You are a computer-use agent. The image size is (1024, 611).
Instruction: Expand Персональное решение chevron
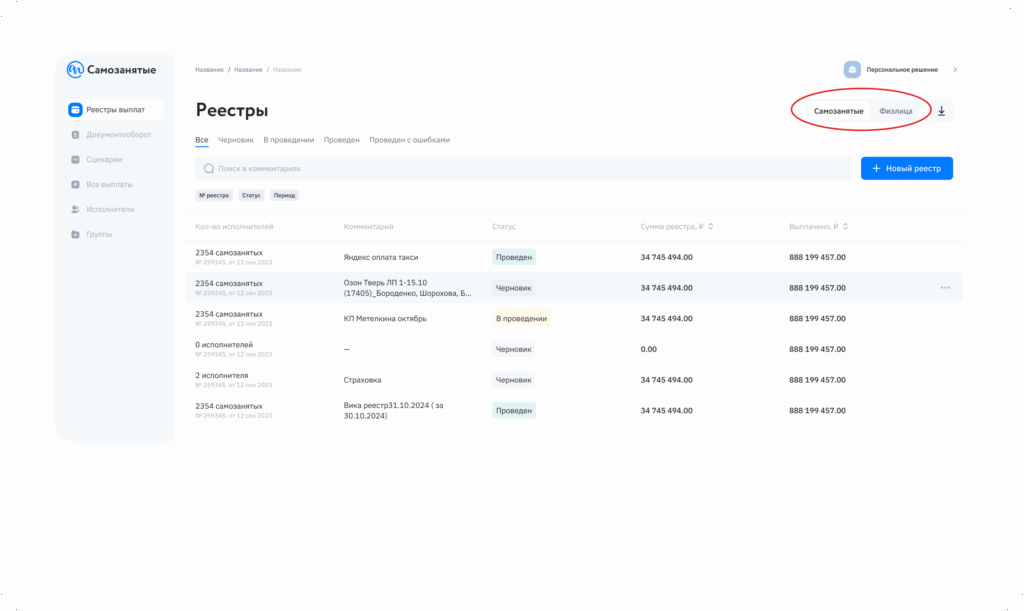coord(955,70)
